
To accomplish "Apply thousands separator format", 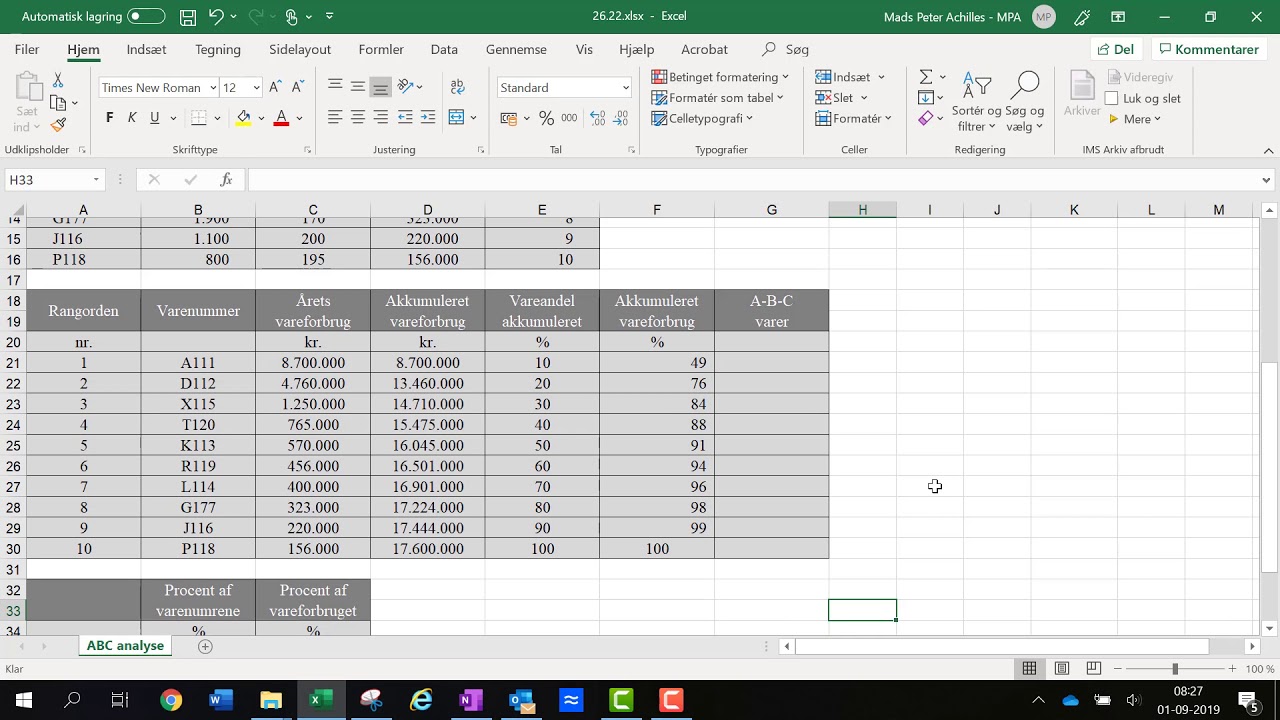I will coord(569,118).
